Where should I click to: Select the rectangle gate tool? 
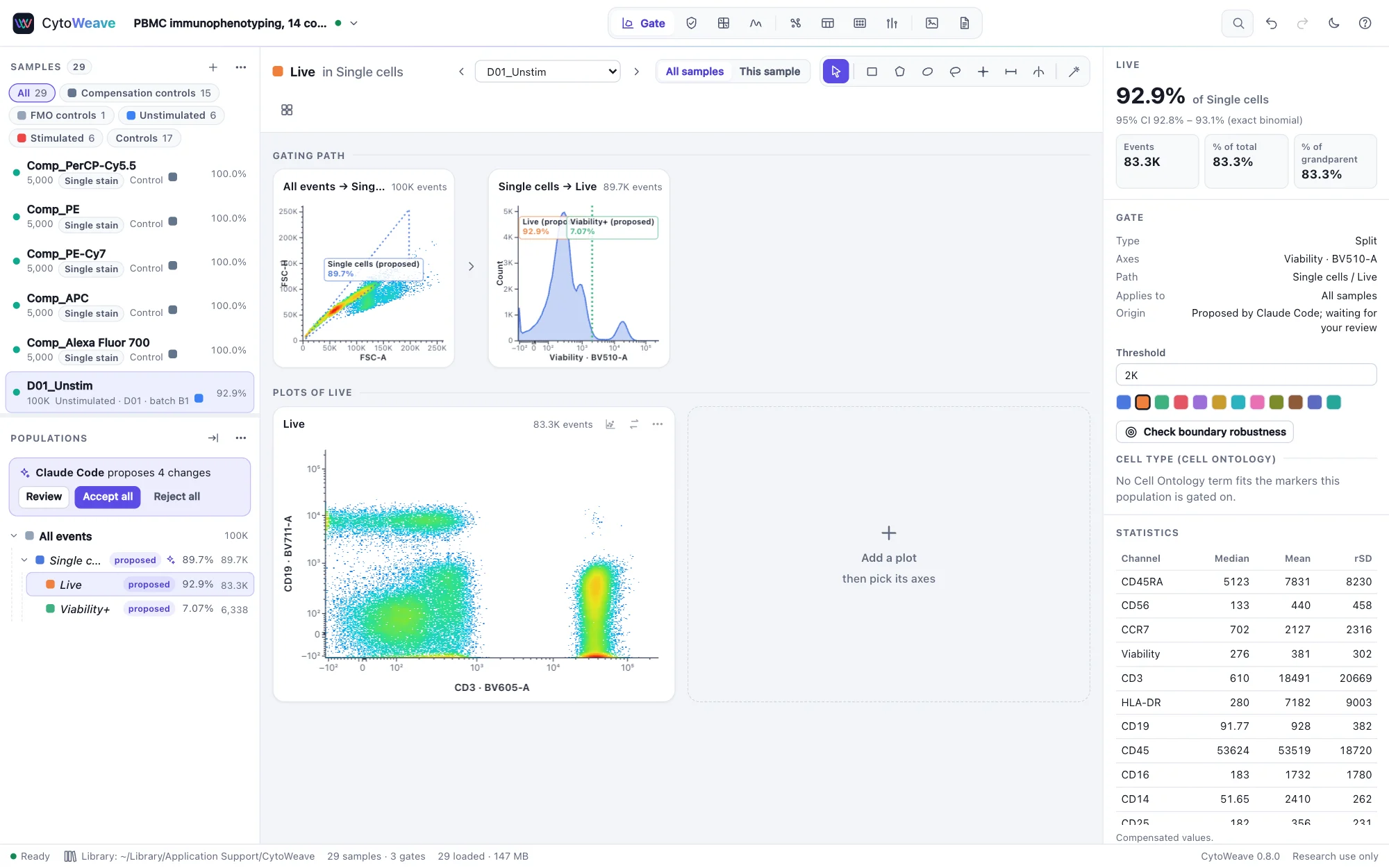coord(872,72)
